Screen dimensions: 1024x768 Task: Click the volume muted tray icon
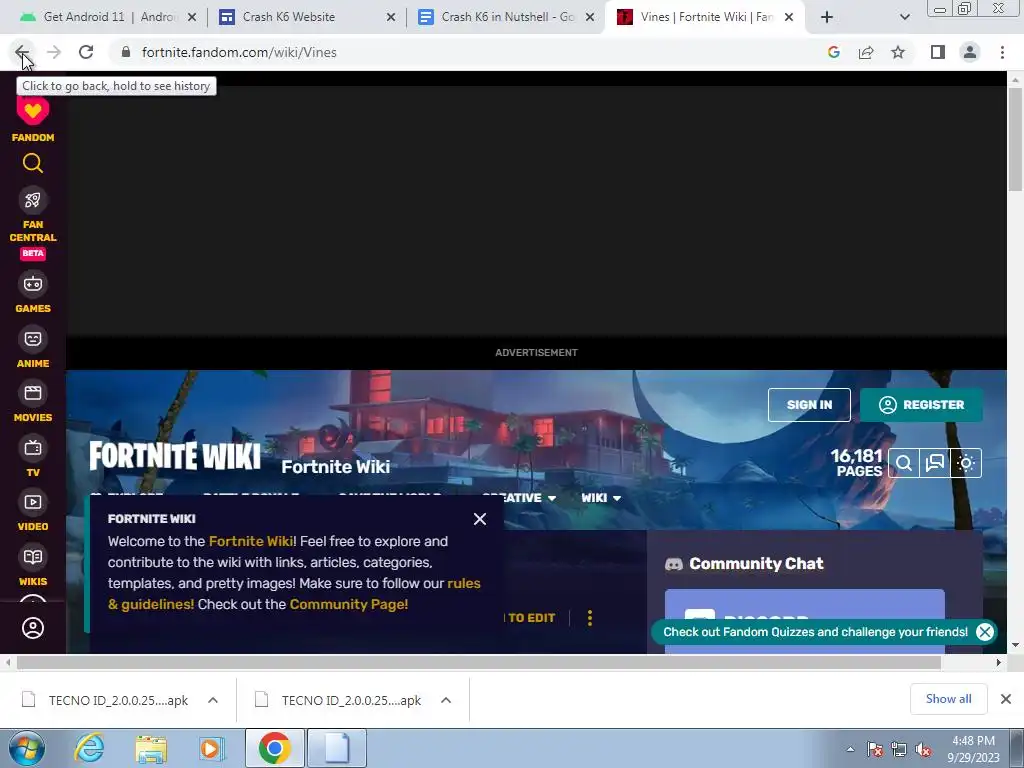pos(923,750)
